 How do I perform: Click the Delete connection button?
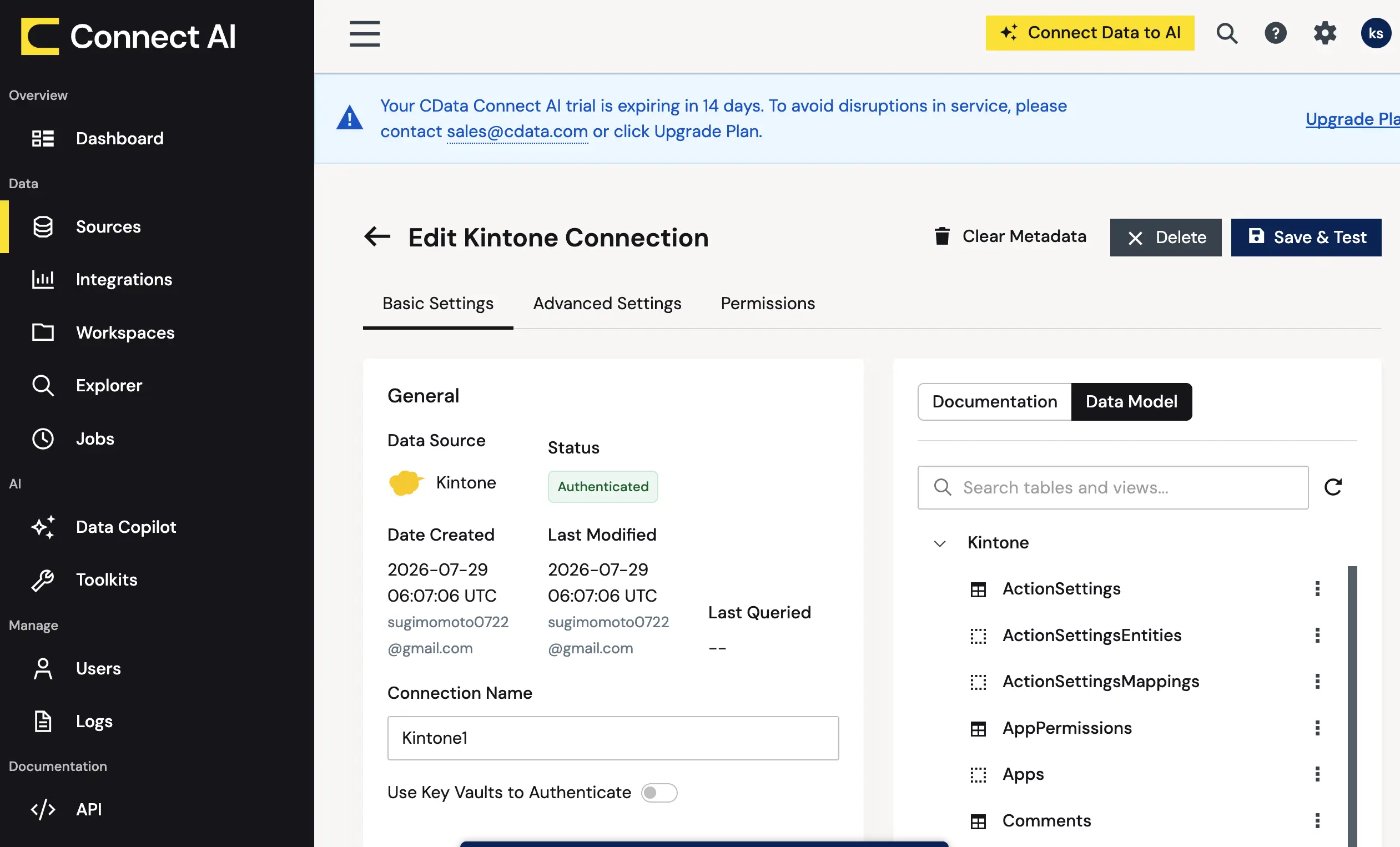(x=1165, y=238)
